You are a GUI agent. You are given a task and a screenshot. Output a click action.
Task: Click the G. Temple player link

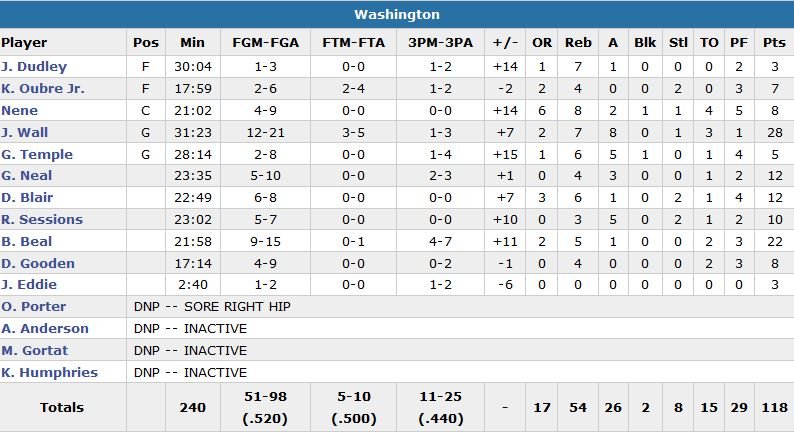tap(37, 154)
